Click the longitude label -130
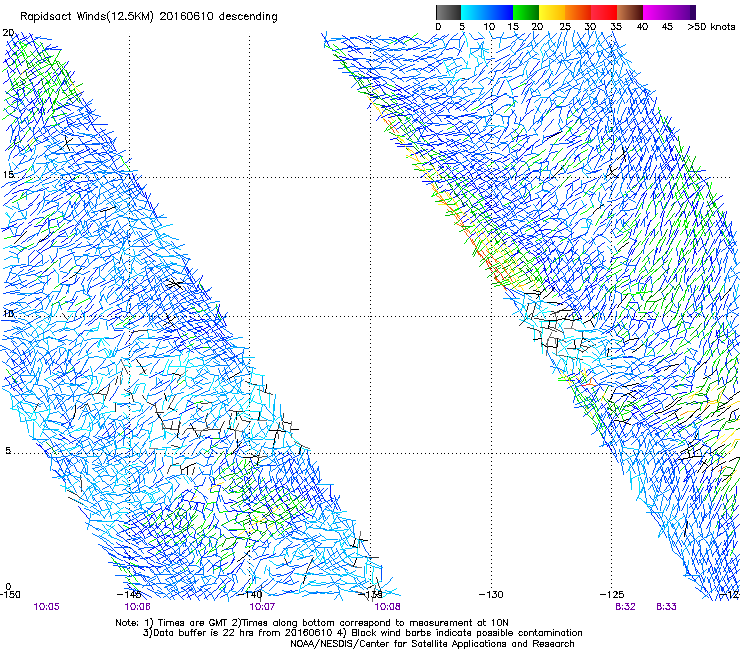This screenshot has width=740, height=650. coord(491,595)
